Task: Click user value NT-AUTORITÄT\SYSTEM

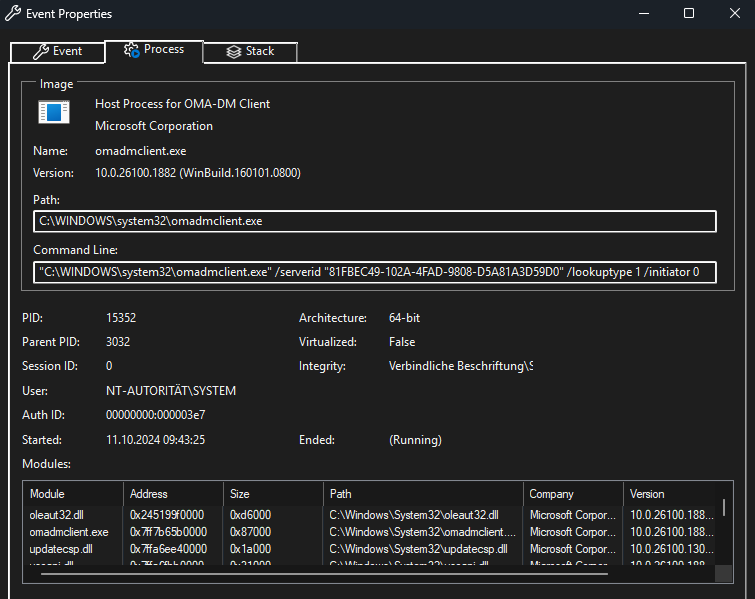Action: pyautogui.click(x=171, y=391)
